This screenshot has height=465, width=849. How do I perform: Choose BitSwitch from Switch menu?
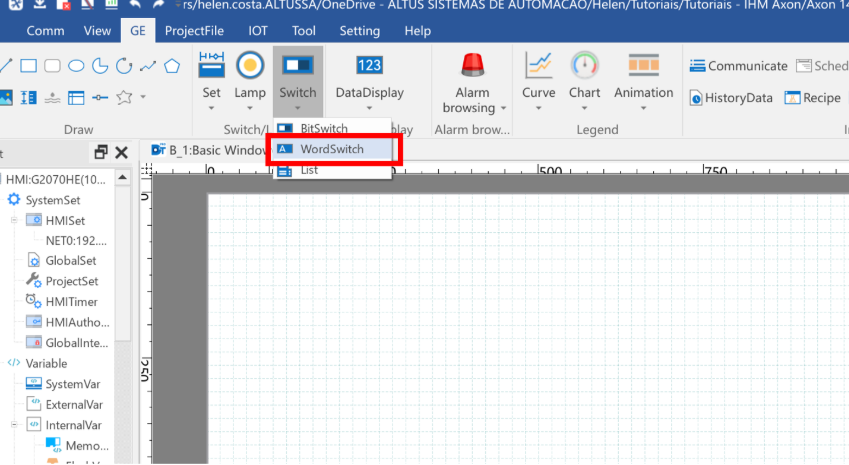332,128
